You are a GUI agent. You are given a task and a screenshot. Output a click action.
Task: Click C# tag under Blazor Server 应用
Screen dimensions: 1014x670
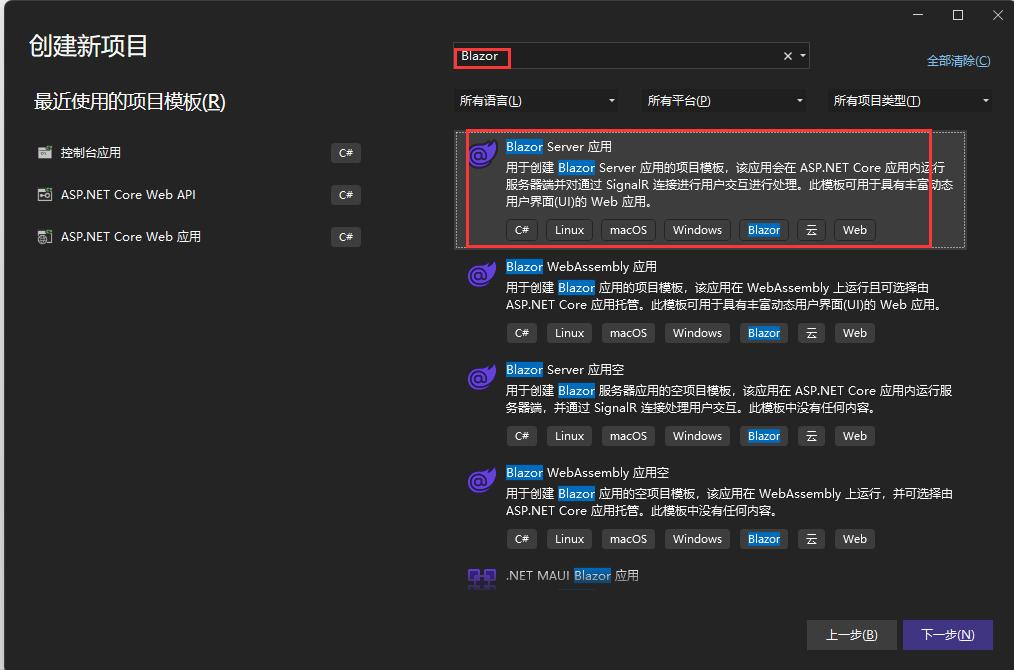coord(521,230)
